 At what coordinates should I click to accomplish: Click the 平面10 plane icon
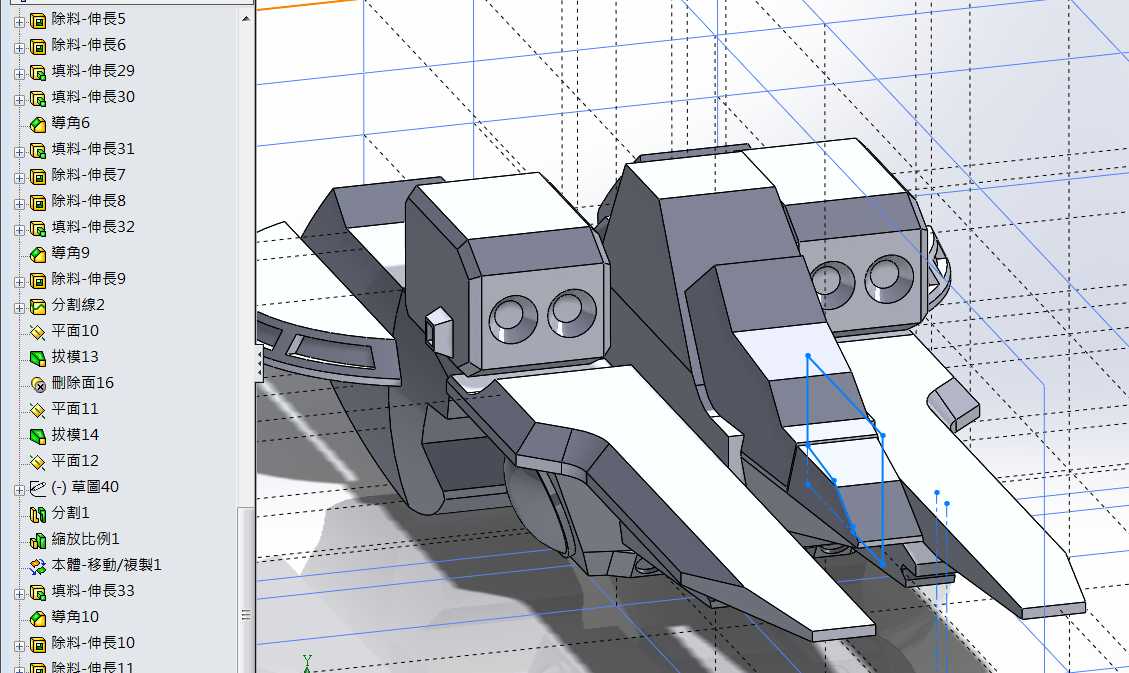coord(37,332)
